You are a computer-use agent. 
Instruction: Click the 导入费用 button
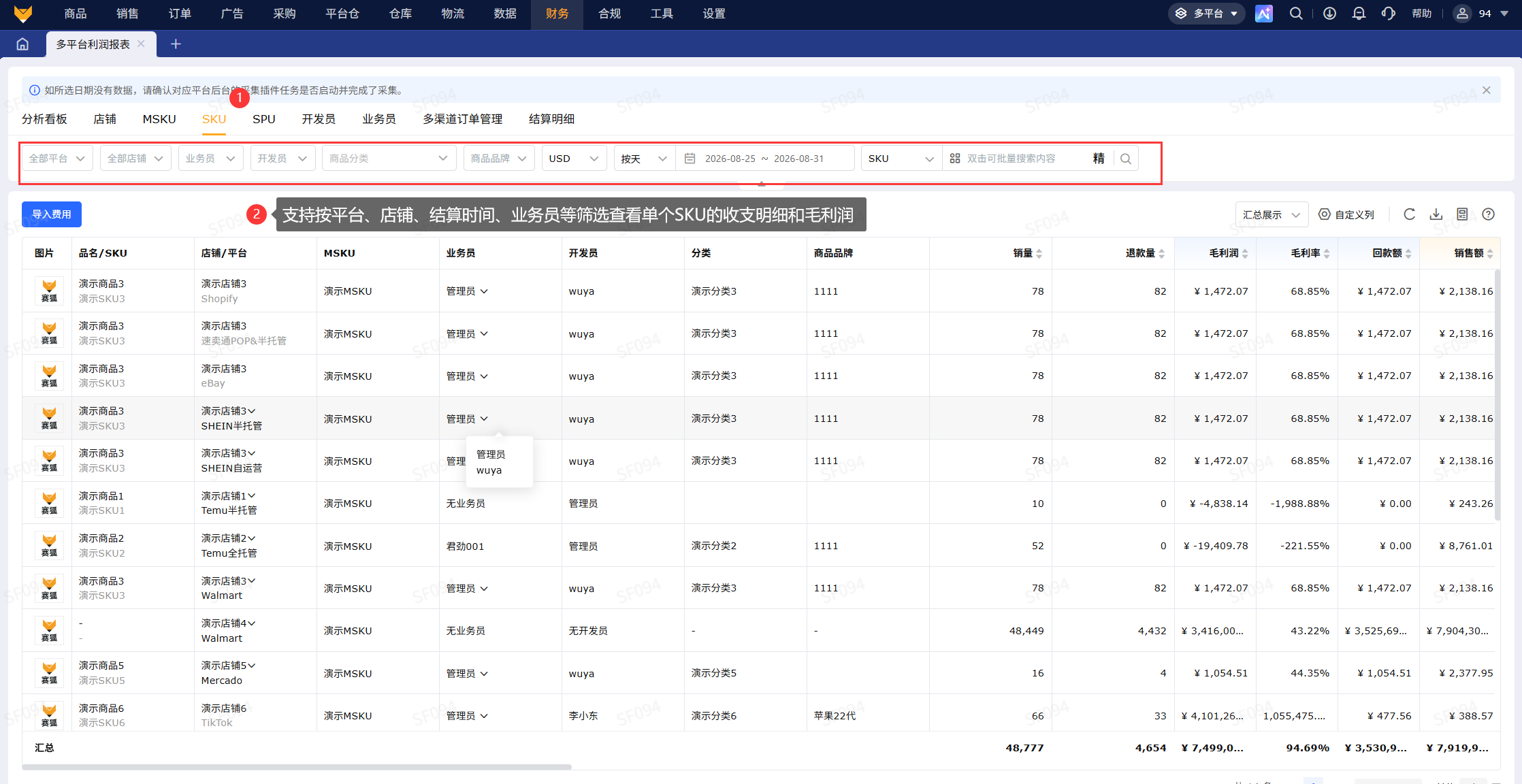[x=52, y=214]
